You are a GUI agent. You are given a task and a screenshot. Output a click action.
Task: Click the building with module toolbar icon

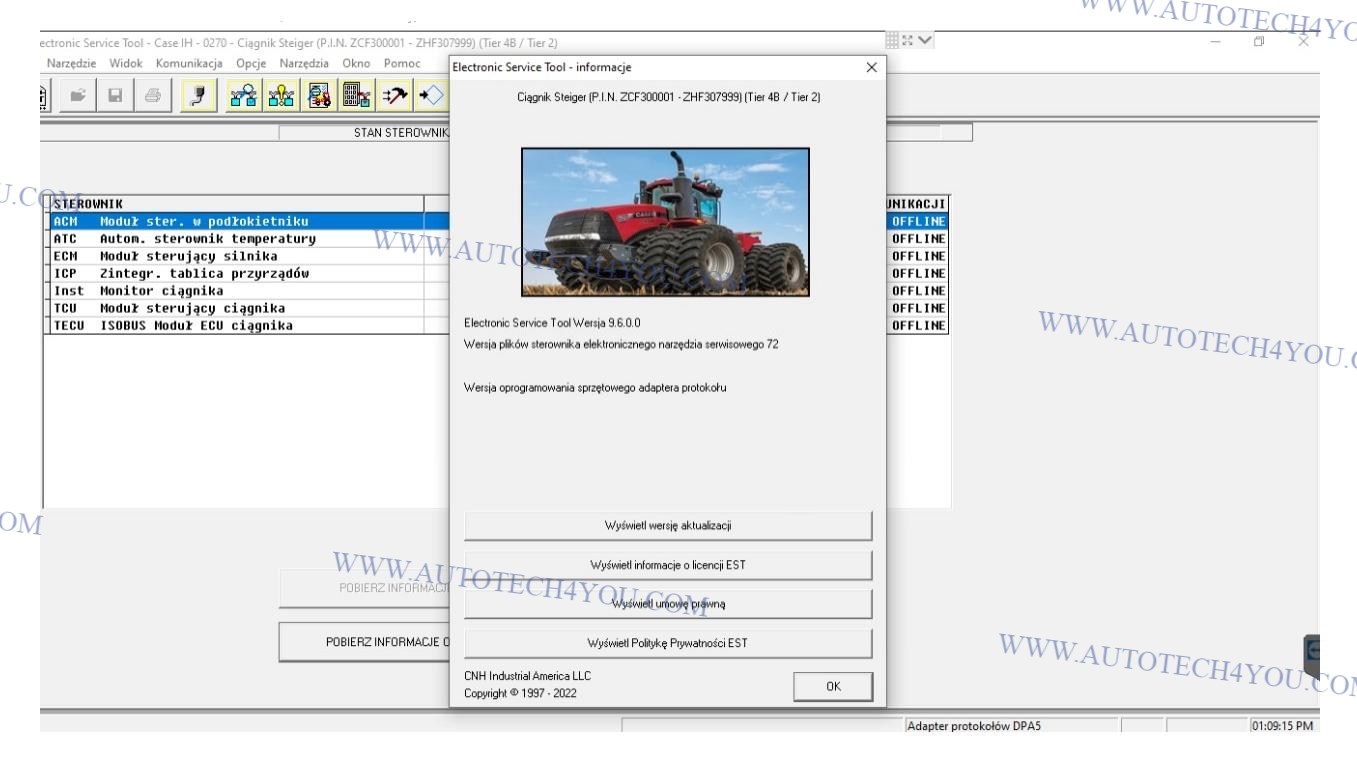(357, 96)
